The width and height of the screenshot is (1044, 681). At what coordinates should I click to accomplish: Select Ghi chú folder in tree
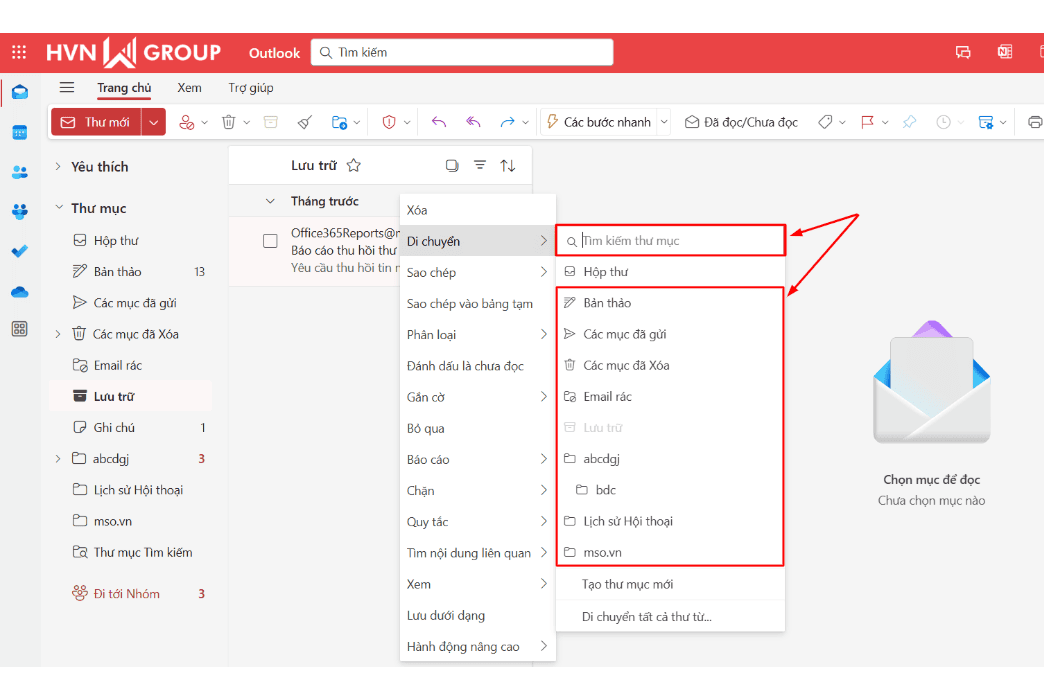pyautogui.click(x=130, y=427)
